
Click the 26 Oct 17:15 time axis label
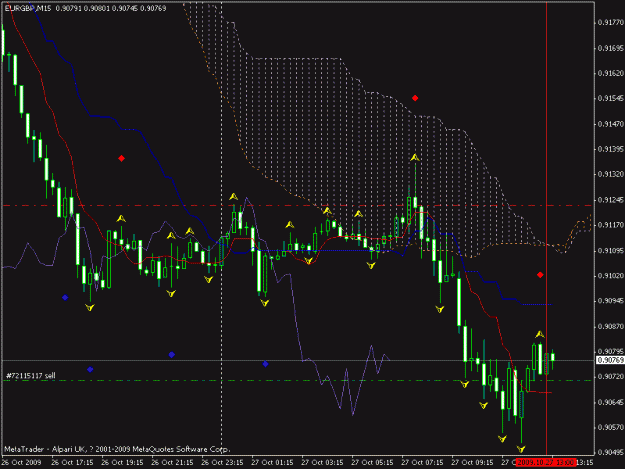coord(73,463)
